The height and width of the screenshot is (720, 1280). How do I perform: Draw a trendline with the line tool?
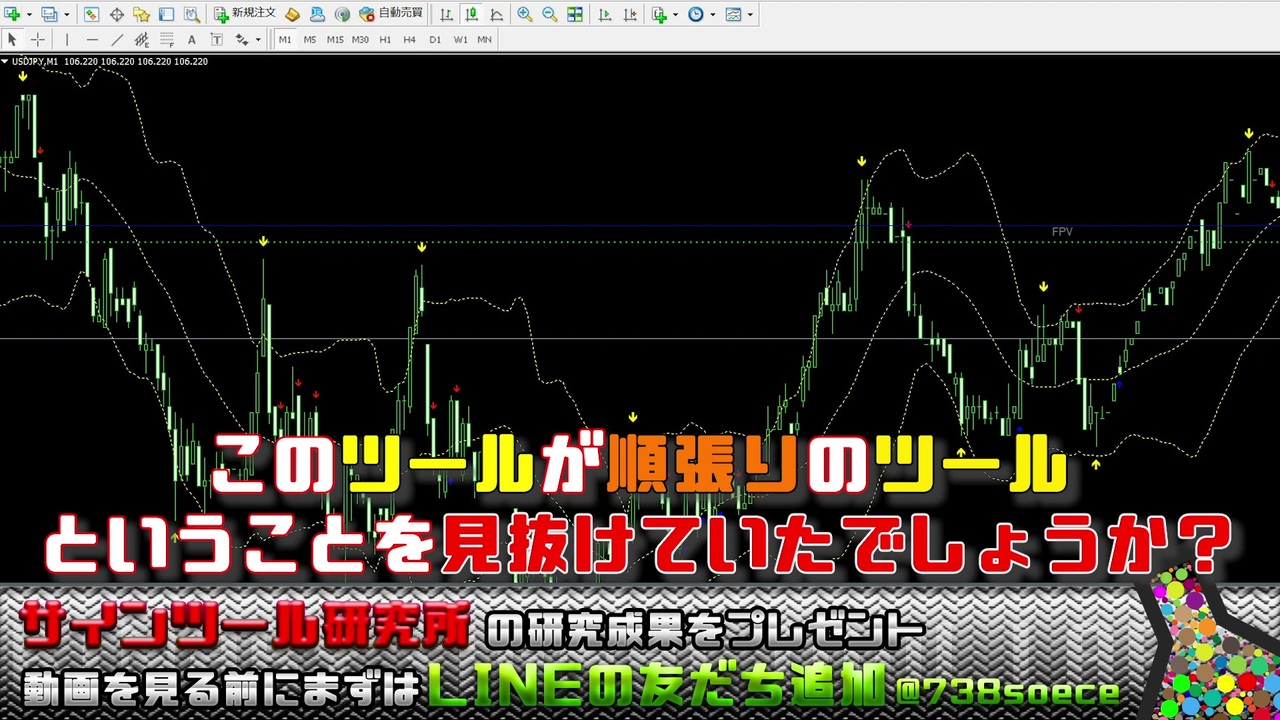click(x=117, y=40)
